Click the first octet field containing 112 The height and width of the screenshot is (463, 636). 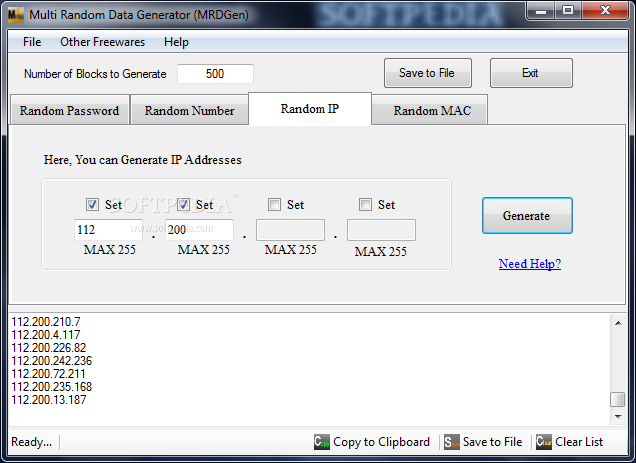click(108, 230)
